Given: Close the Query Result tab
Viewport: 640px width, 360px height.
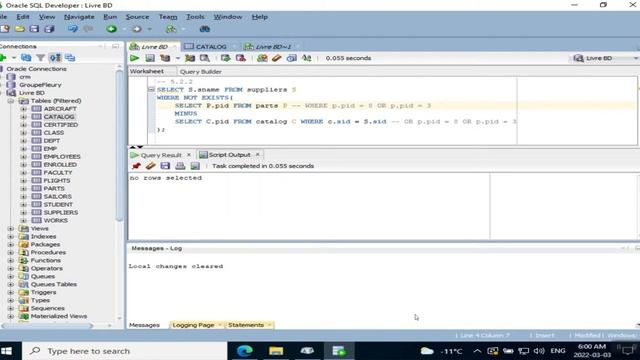Looking at the screenshot, I should (189, 155).
